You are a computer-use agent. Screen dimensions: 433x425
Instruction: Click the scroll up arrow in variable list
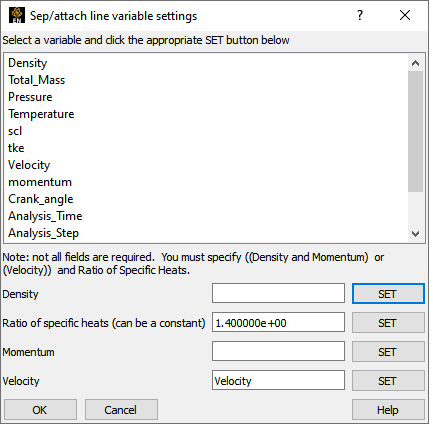[x=415, y=63]
